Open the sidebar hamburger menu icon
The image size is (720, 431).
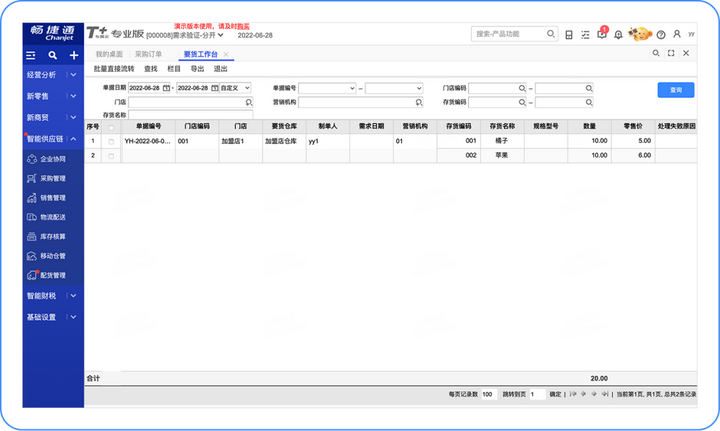[x=31, y=56]
